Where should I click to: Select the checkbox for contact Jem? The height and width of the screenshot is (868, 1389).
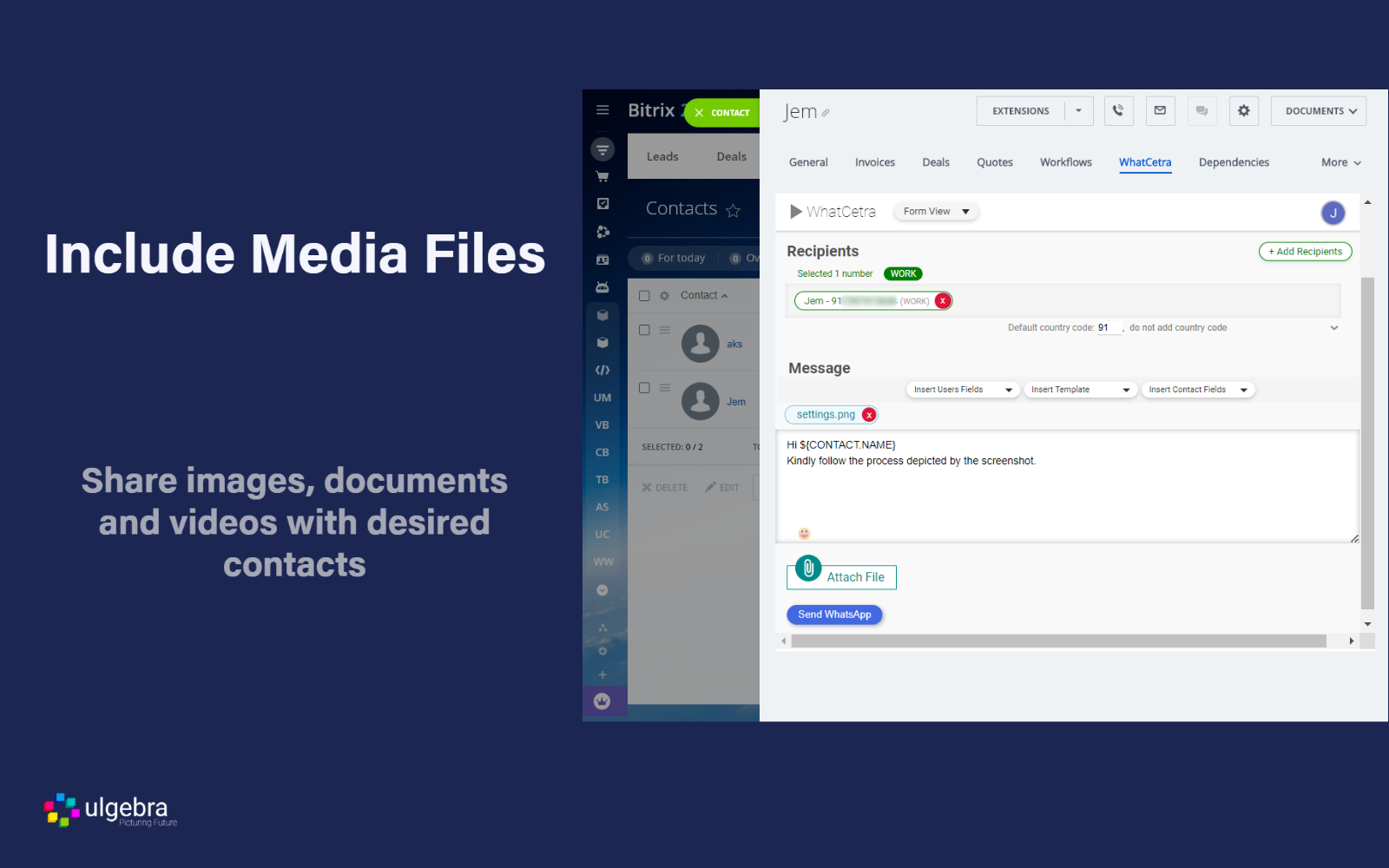tap(644, 388)
